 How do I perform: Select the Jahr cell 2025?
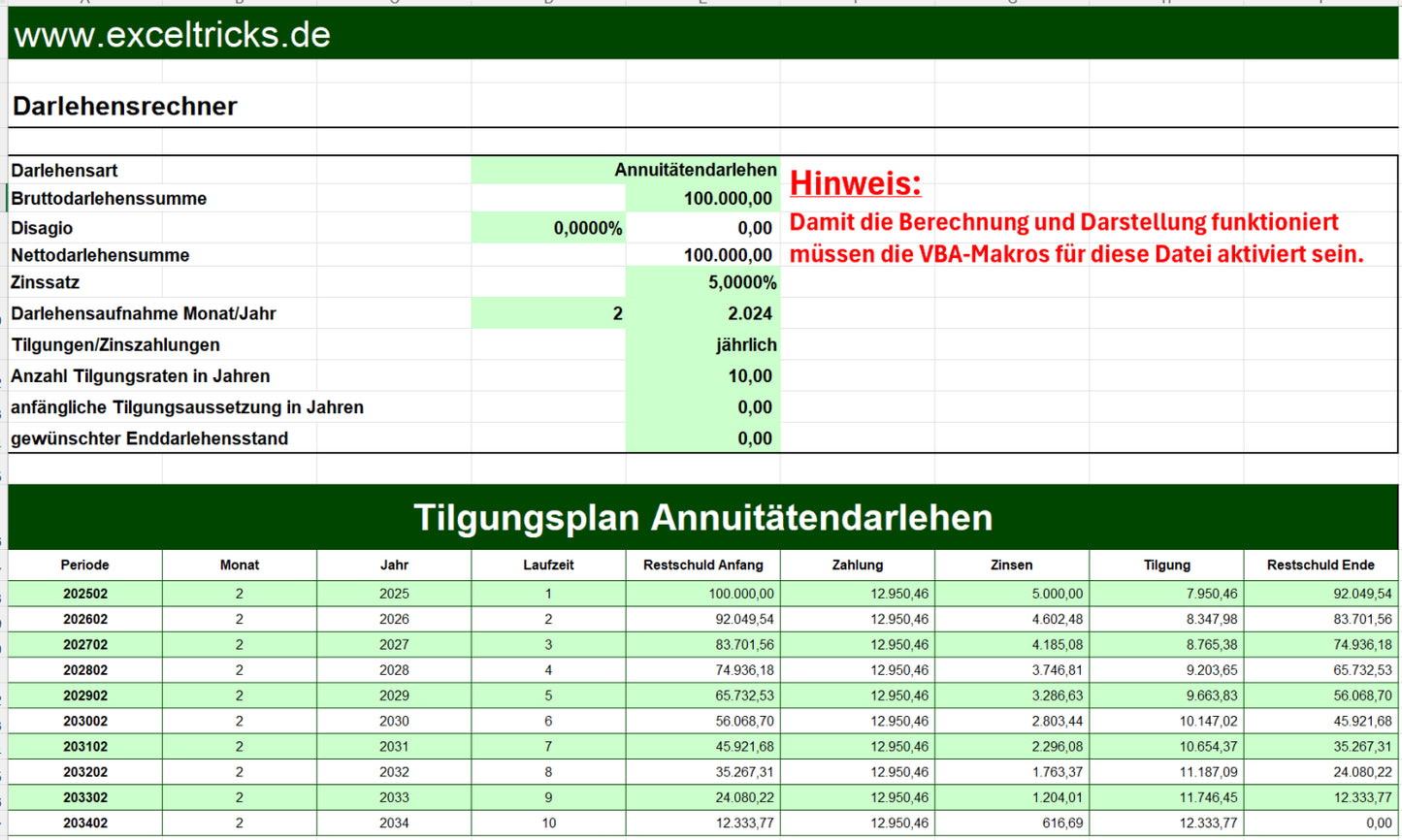[394, 594]
